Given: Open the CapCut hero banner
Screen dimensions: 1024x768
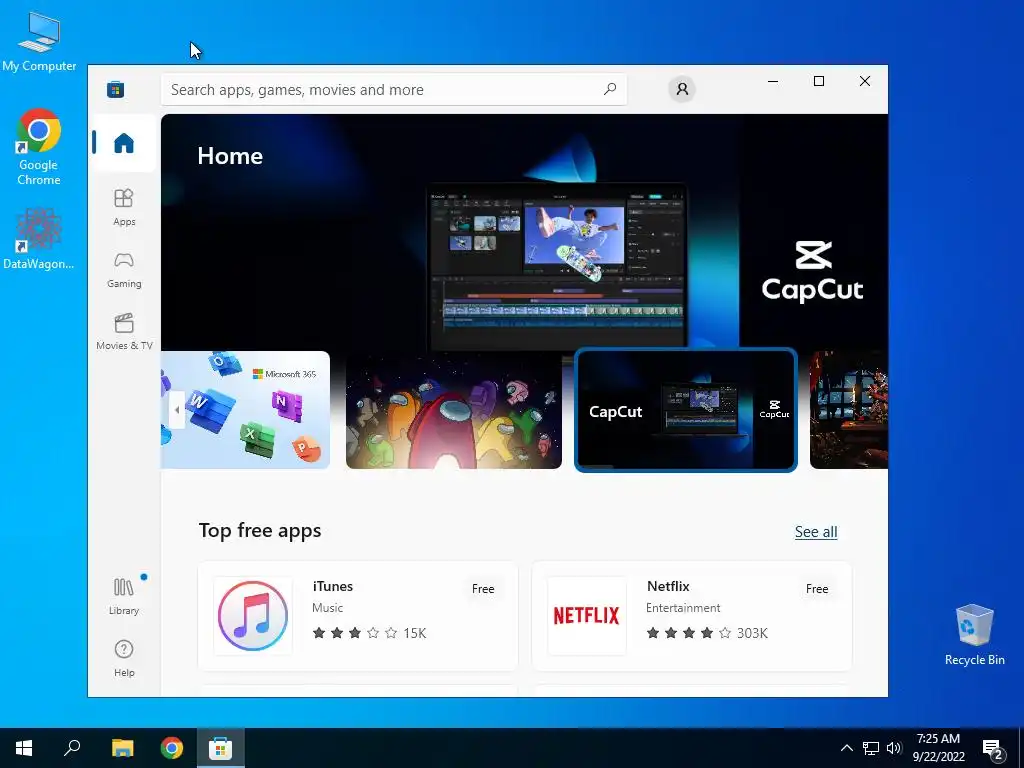Looking at the screenshot, I should 524,232.
